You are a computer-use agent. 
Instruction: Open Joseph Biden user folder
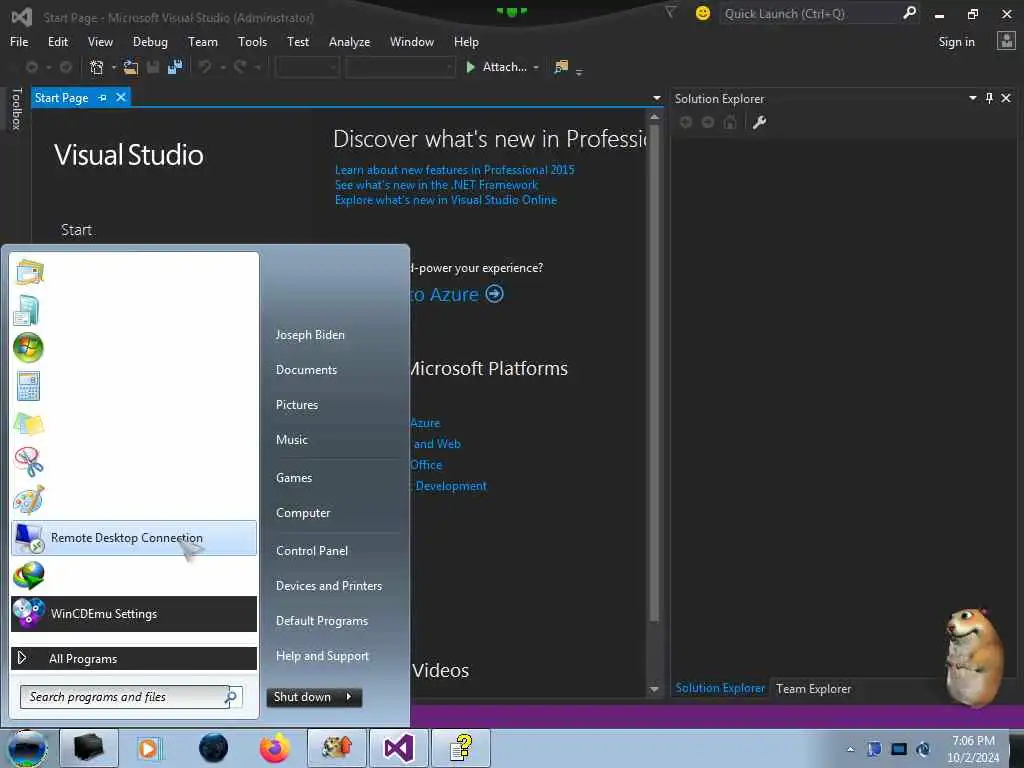tap(310, 334)
